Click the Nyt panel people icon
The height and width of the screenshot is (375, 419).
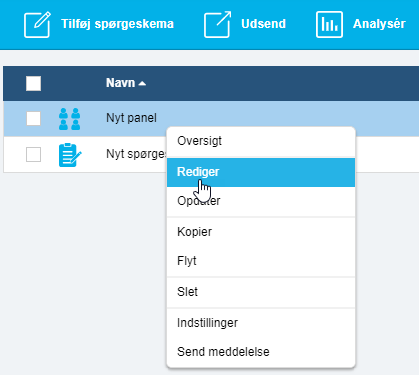(x=69, y=119)
